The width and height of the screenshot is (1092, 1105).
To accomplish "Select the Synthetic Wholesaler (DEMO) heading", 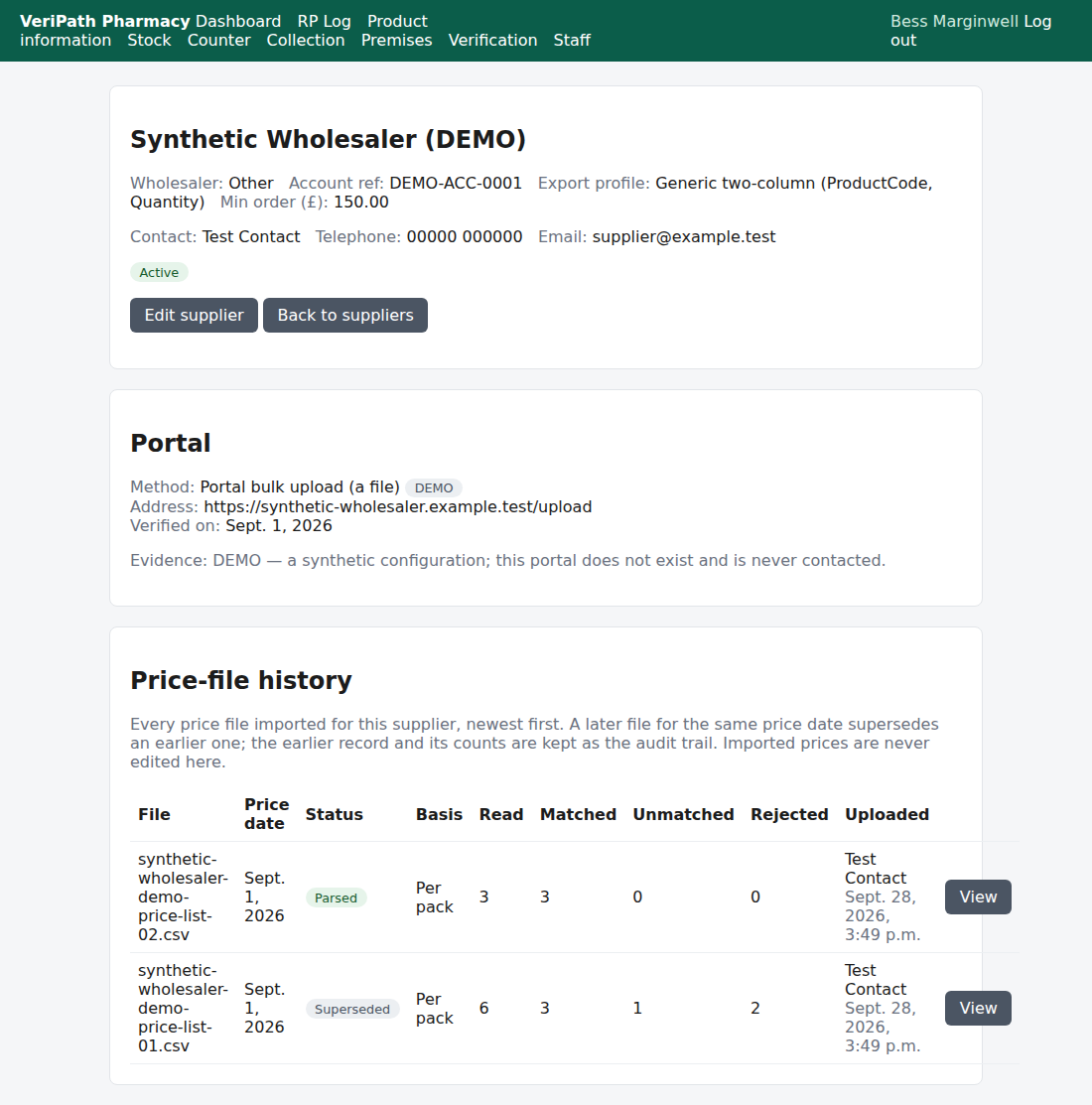I will (x=329, y=139).
